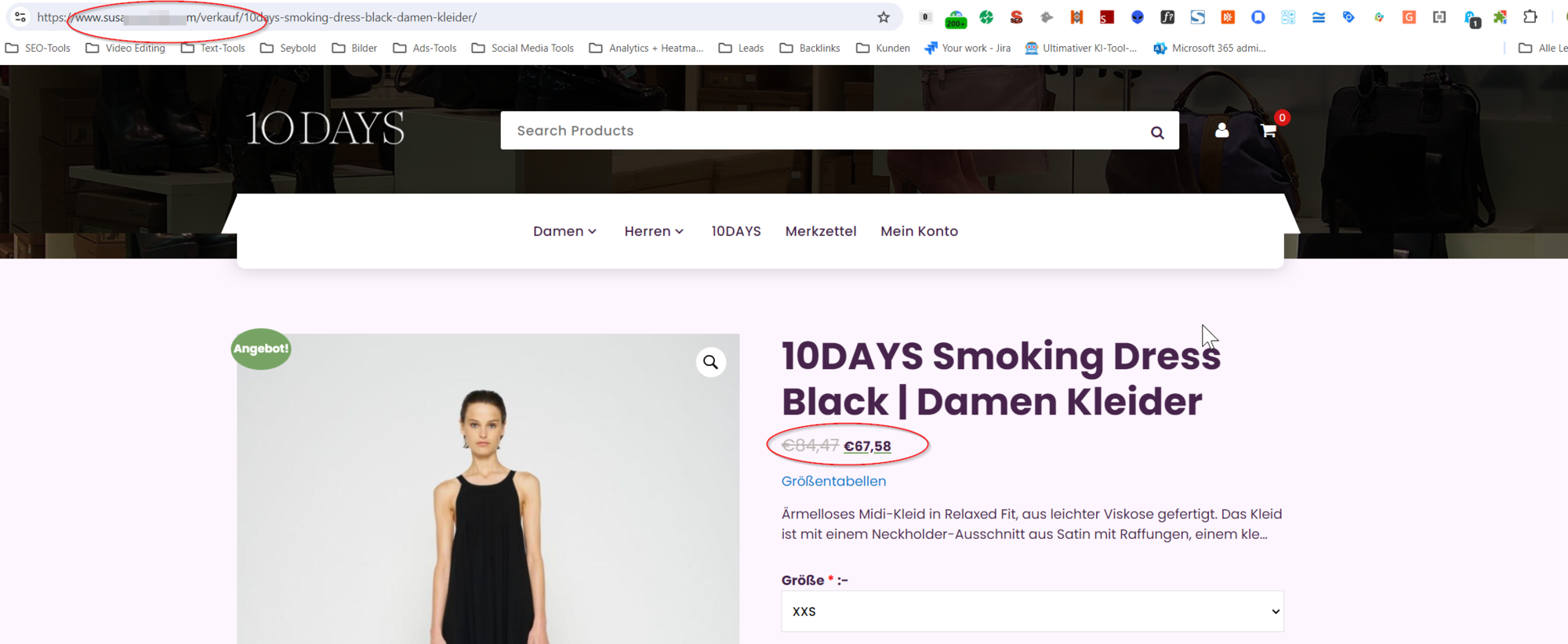This screenshot has width=1568, height=644.
Task: Click the browser address bar URL
Action: (256, 17)
